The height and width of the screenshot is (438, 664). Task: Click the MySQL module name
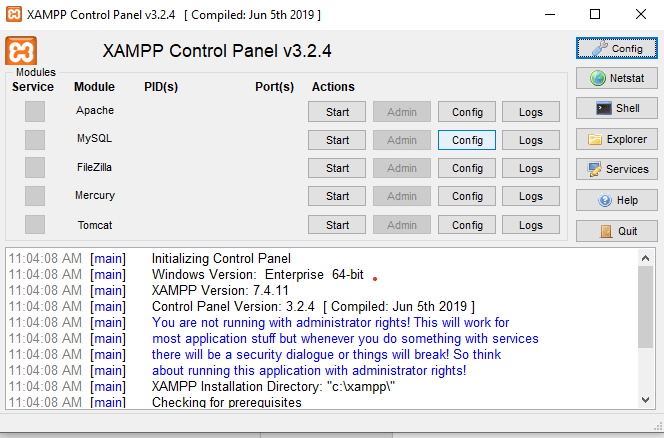(94, 139)
